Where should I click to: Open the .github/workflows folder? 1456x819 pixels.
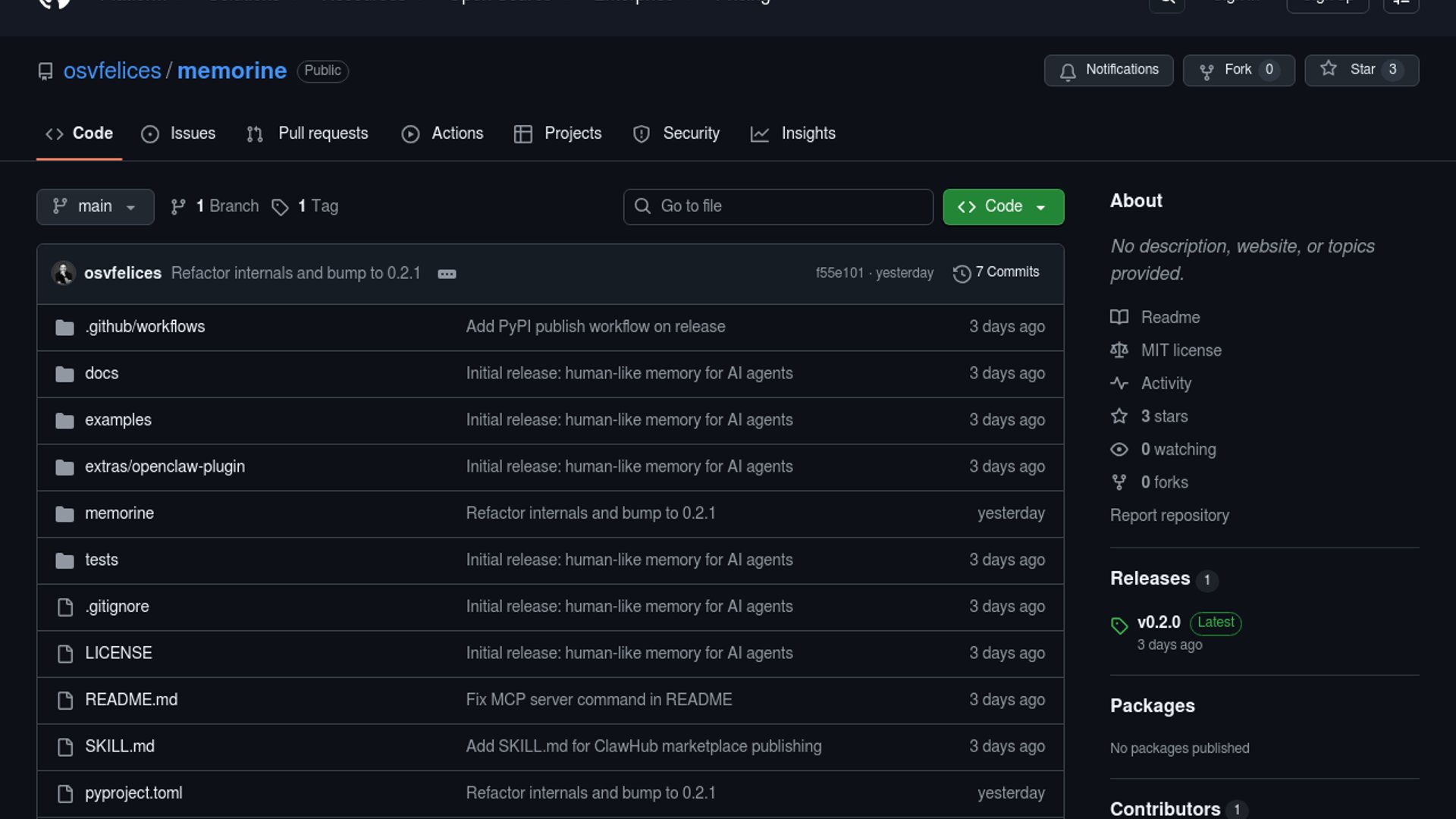145,327
